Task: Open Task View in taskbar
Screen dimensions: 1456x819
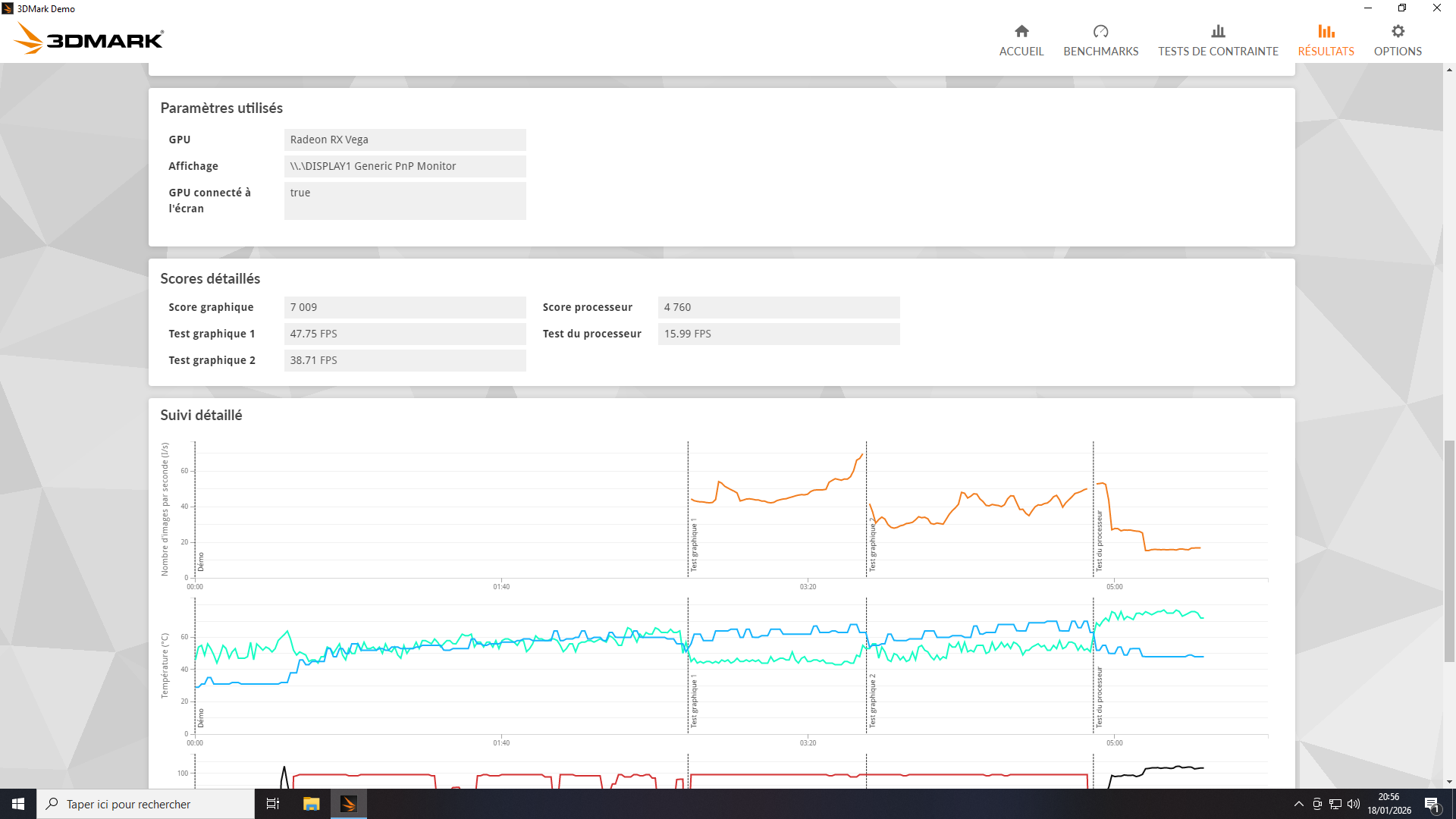Action: [x=273, y=804]
